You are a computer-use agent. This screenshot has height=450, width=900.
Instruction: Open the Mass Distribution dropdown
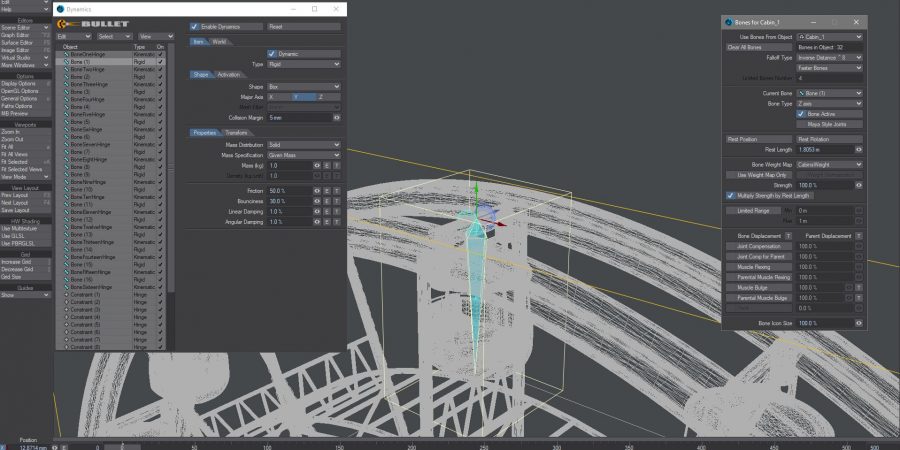pos(303,144)
